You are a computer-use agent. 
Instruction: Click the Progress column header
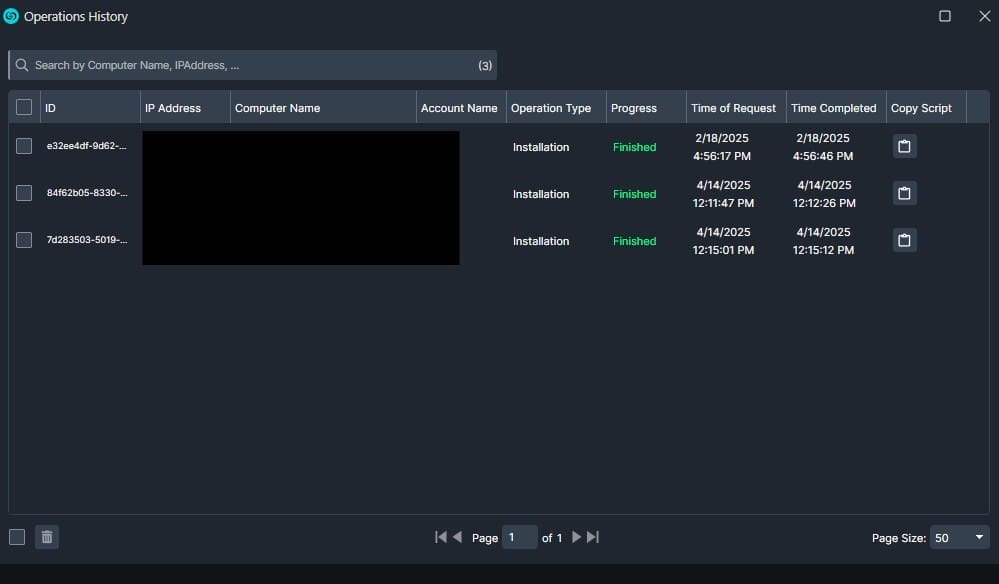tap(634, 108)
